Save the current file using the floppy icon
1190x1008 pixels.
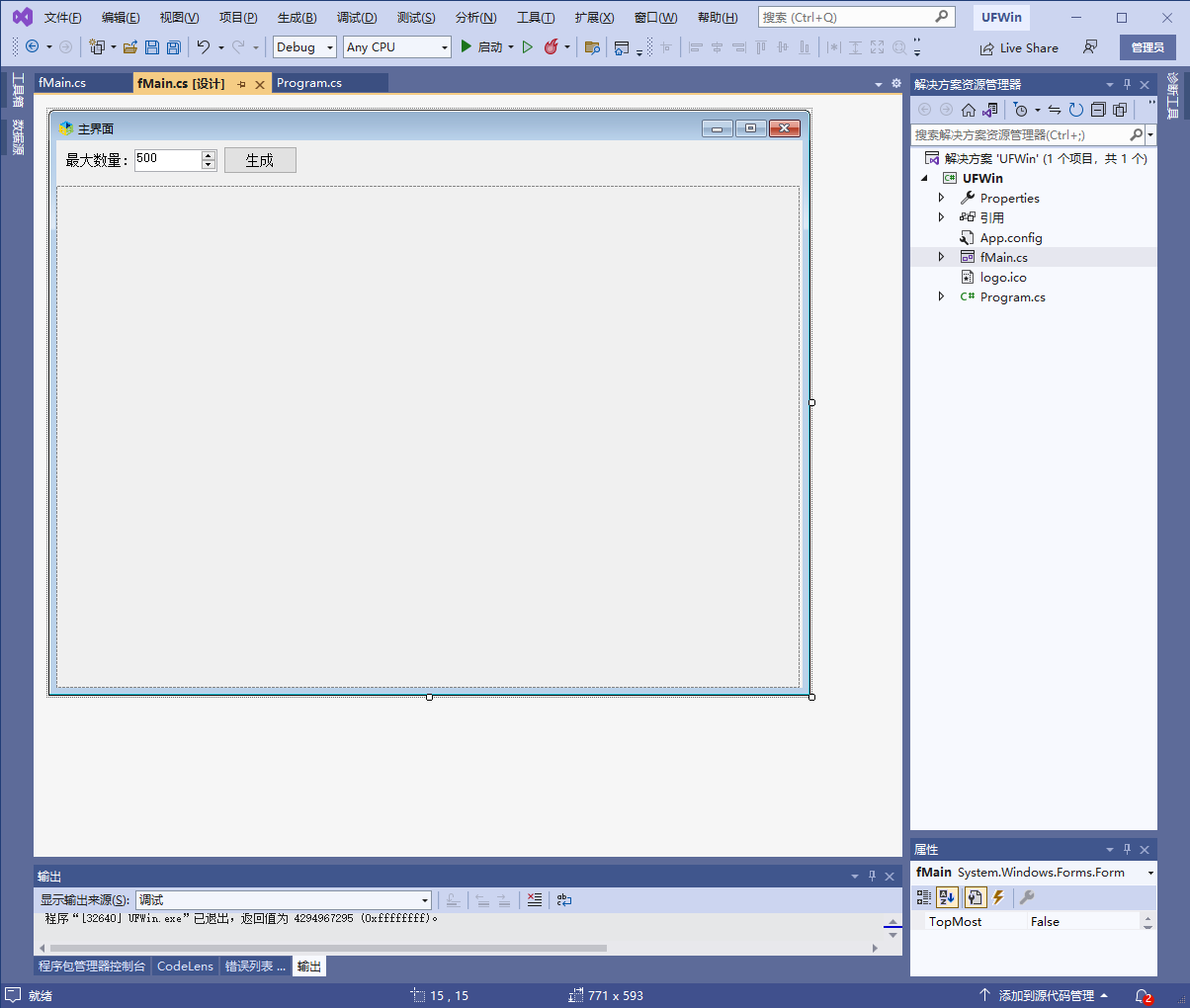point(152,46)
